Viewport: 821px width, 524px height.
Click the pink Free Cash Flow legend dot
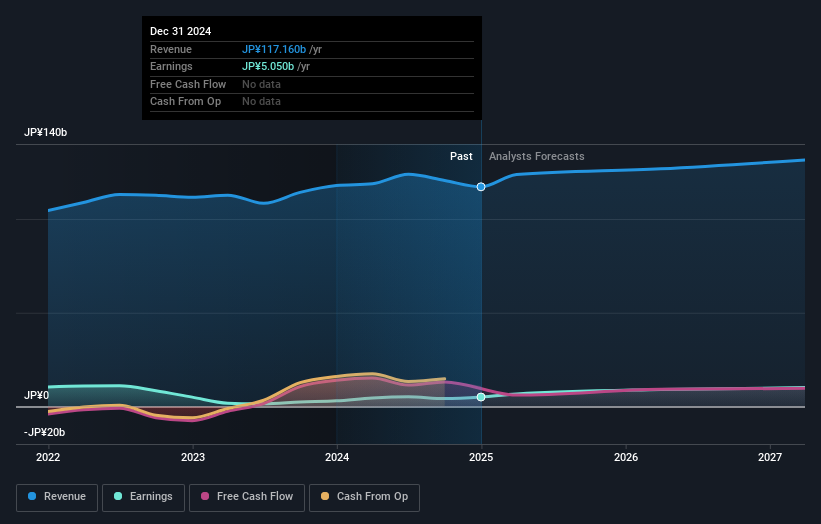(205, 496)
